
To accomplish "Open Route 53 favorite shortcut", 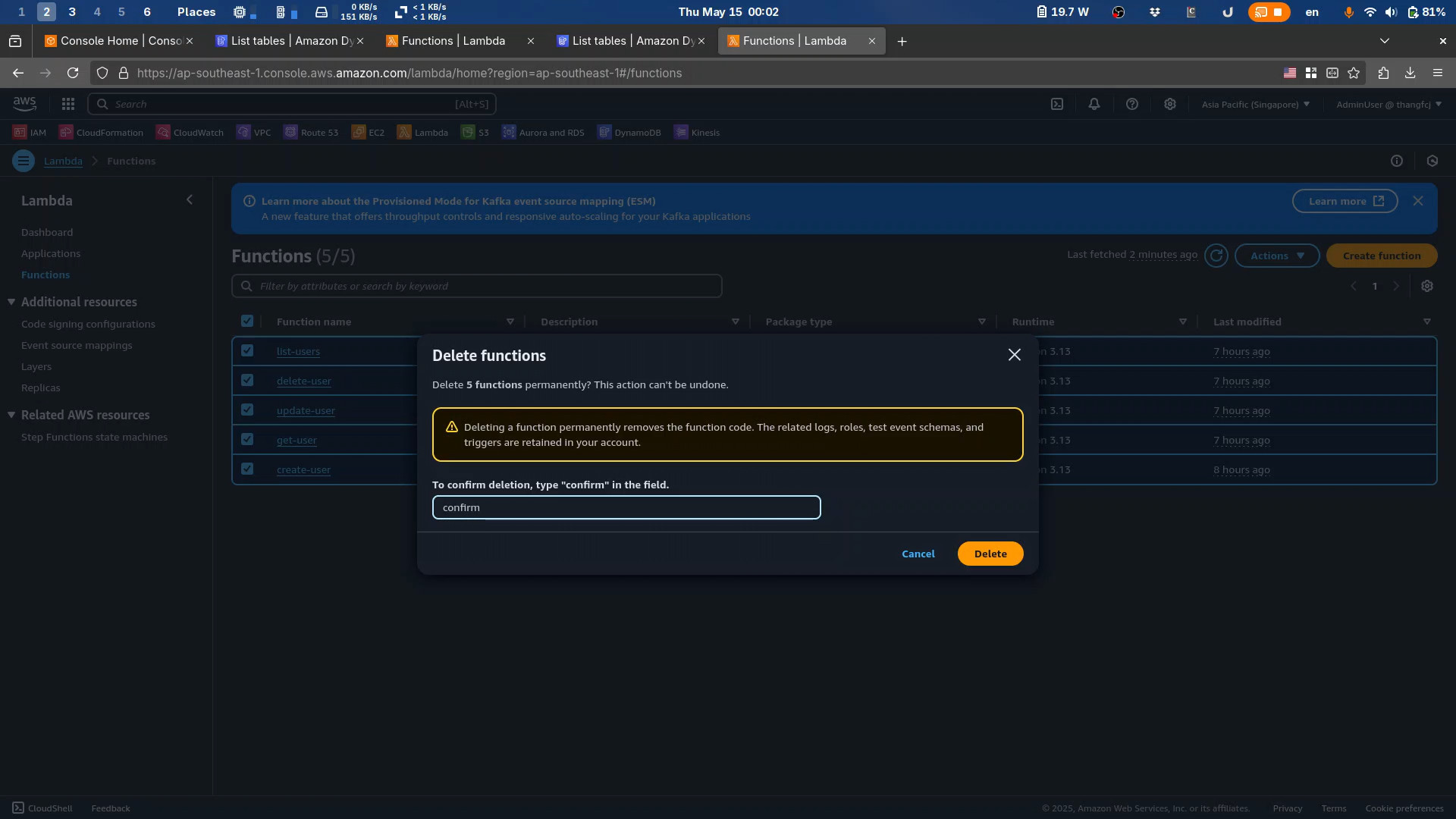I will tap(311, 132).
